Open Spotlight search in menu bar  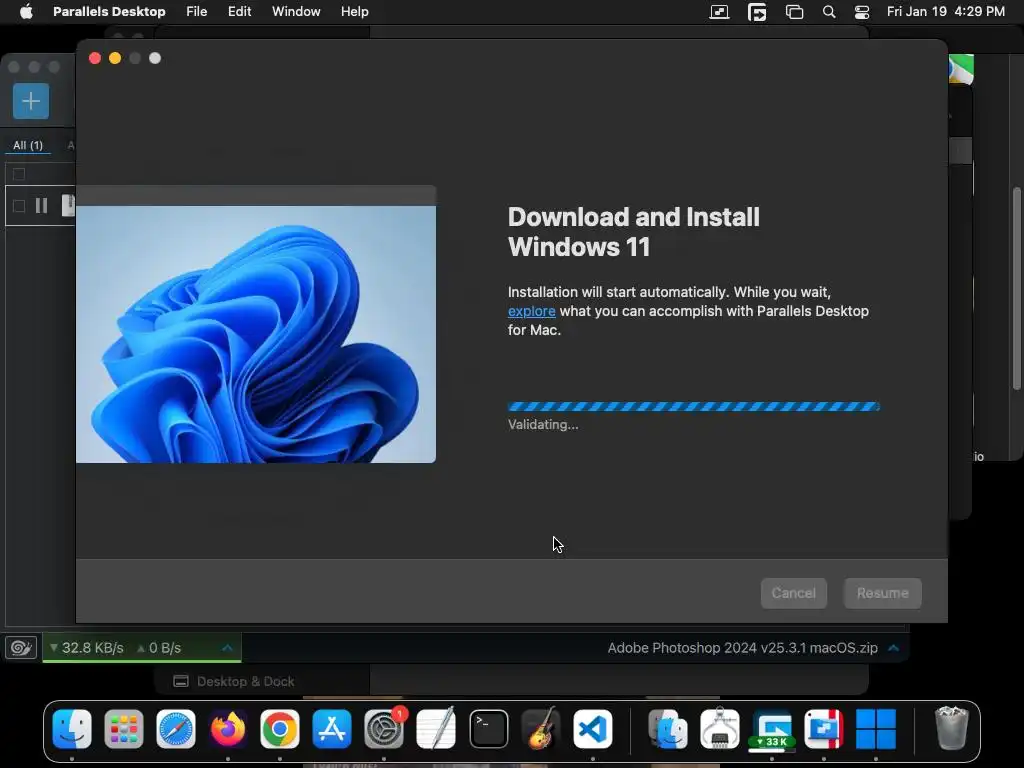[829, 12]
